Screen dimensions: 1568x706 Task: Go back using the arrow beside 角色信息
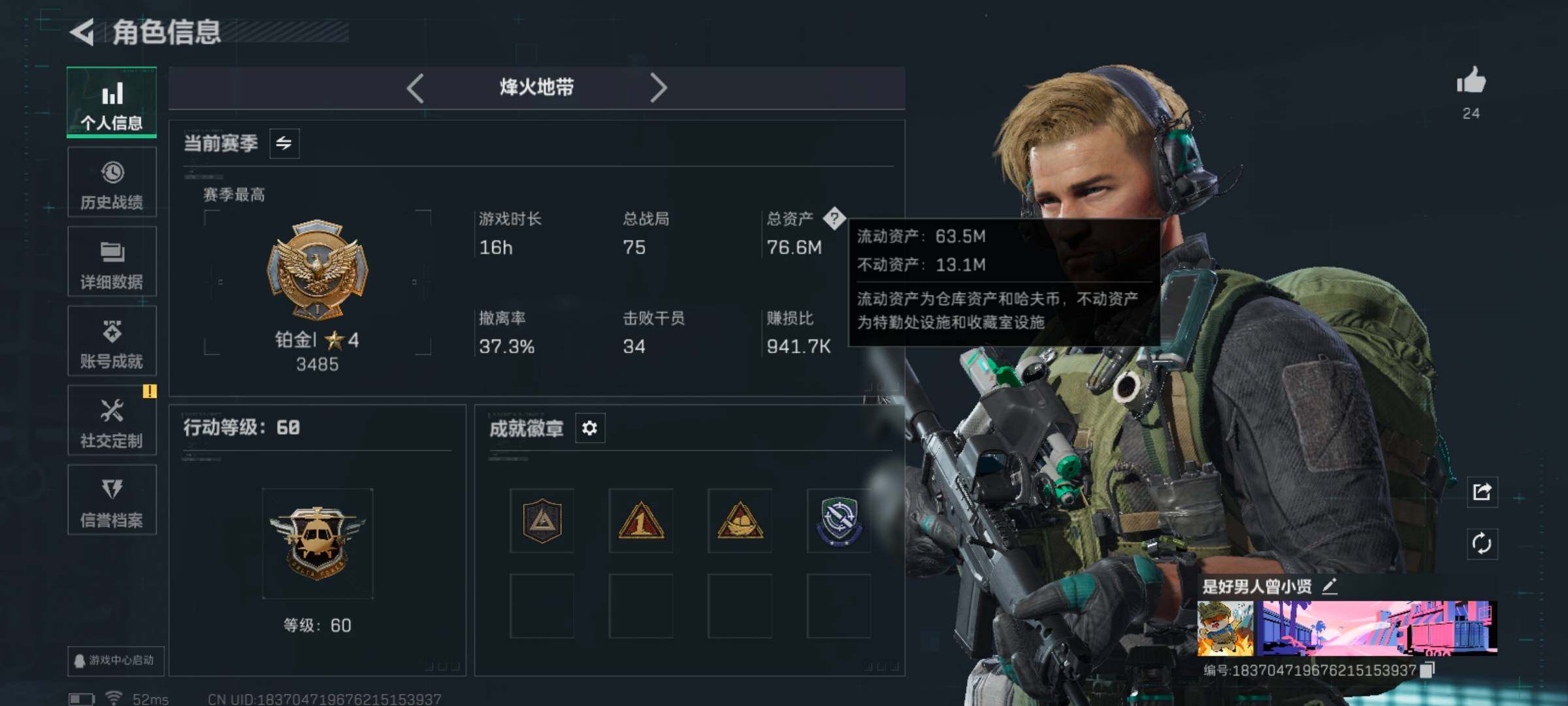coord(83,32)
